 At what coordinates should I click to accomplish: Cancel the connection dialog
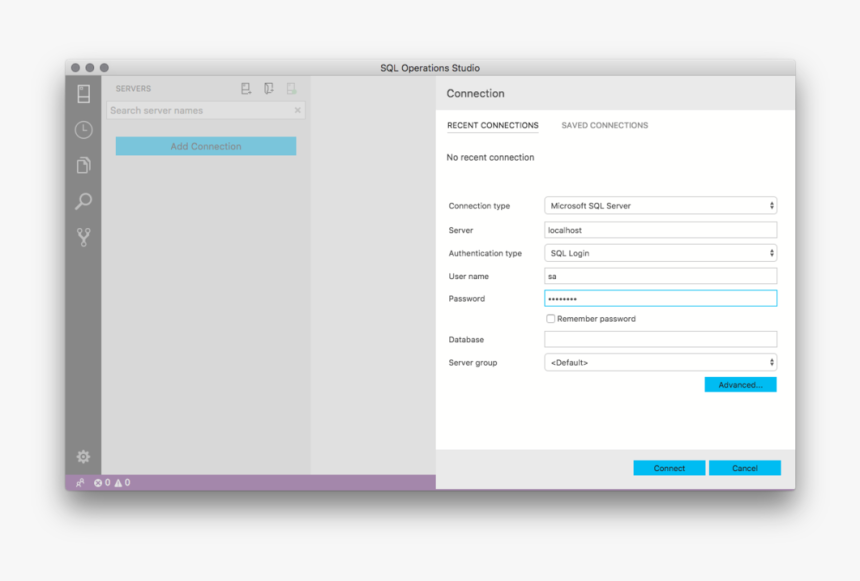click(x=745, y=468)
